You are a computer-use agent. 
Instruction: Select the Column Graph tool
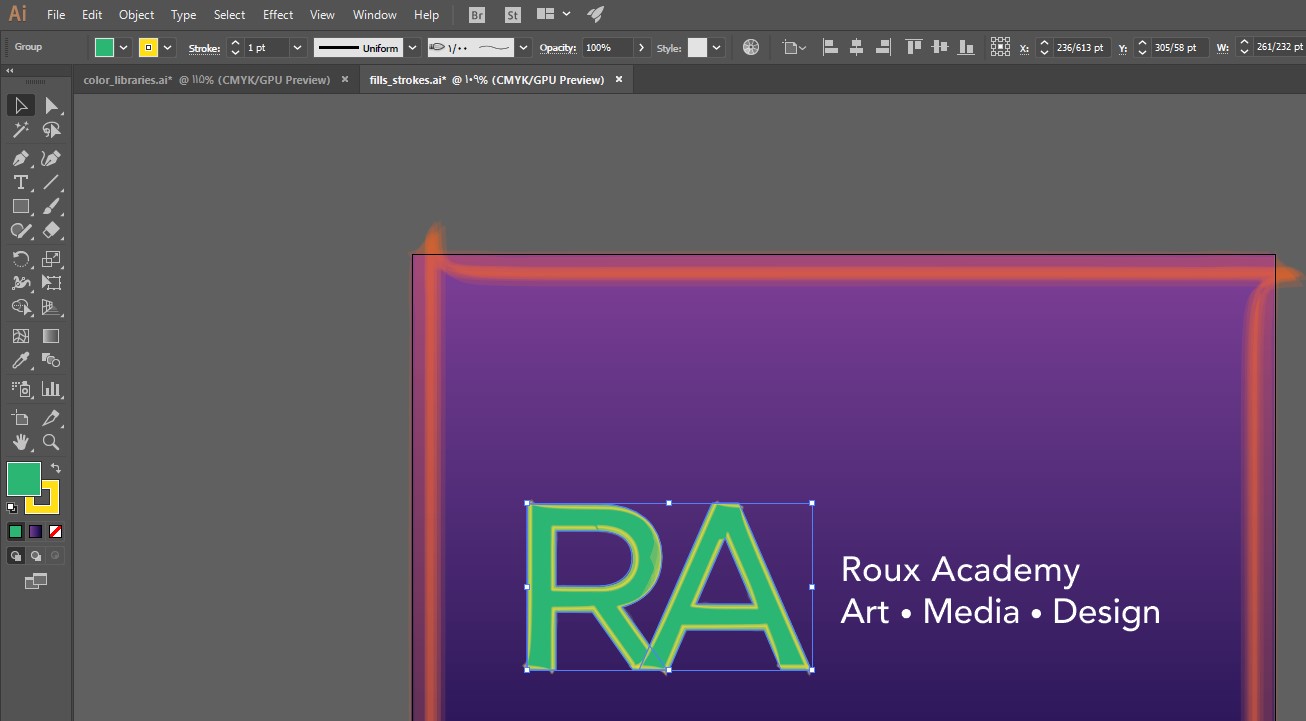52,388
